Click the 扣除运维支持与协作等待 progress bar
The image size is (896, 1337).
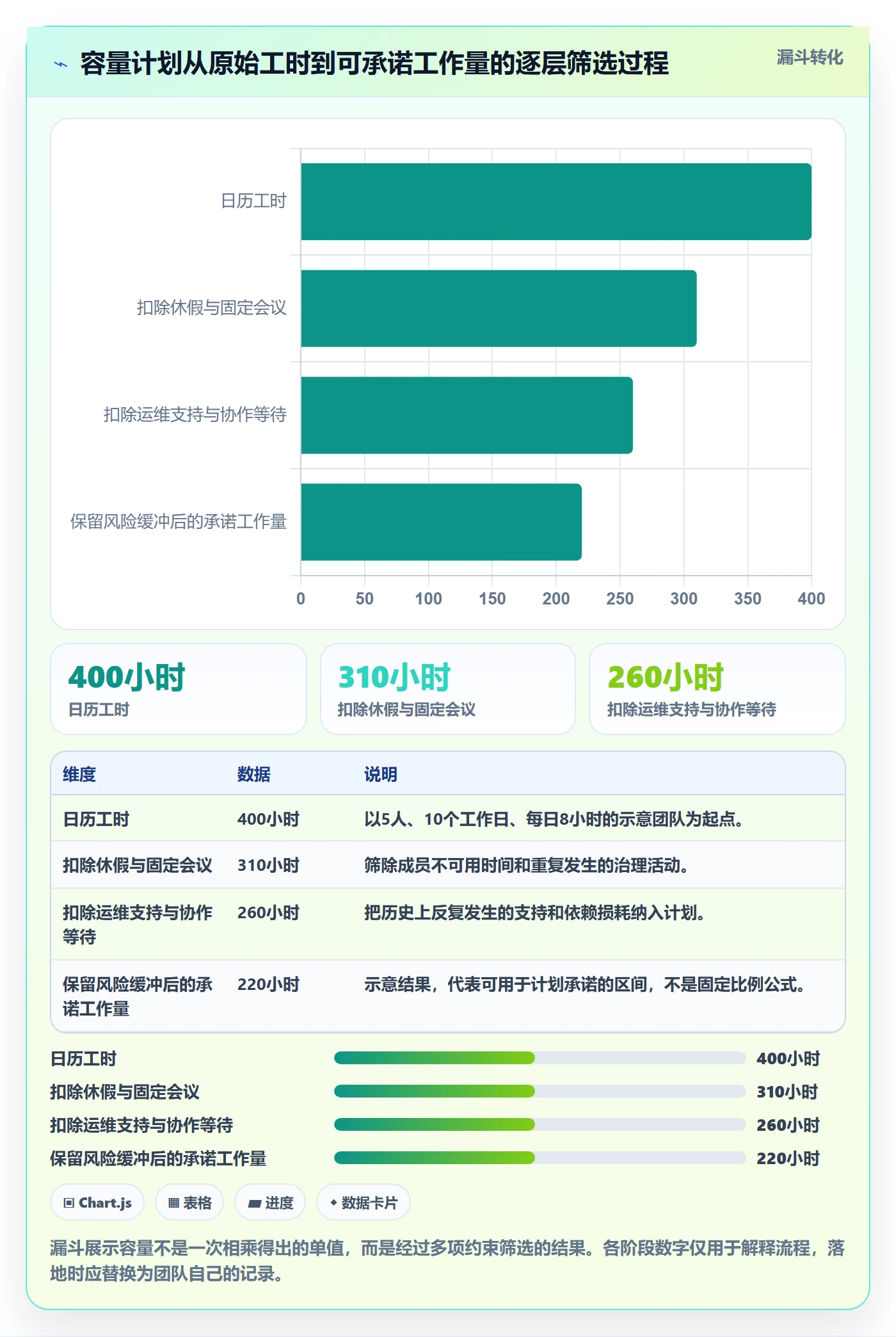[540, 1124]
